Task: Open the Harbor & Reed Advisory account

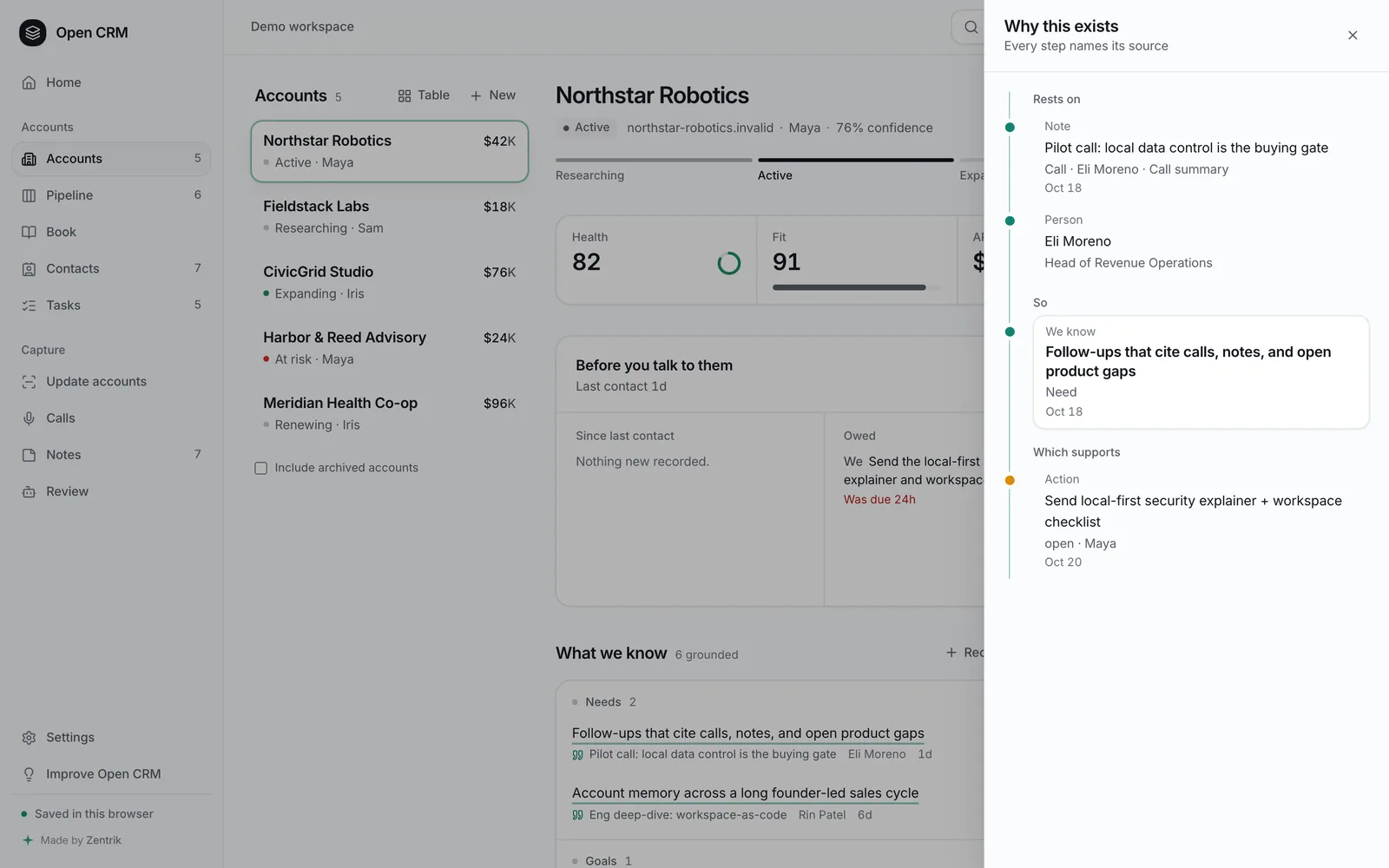Action: point(390,348)
